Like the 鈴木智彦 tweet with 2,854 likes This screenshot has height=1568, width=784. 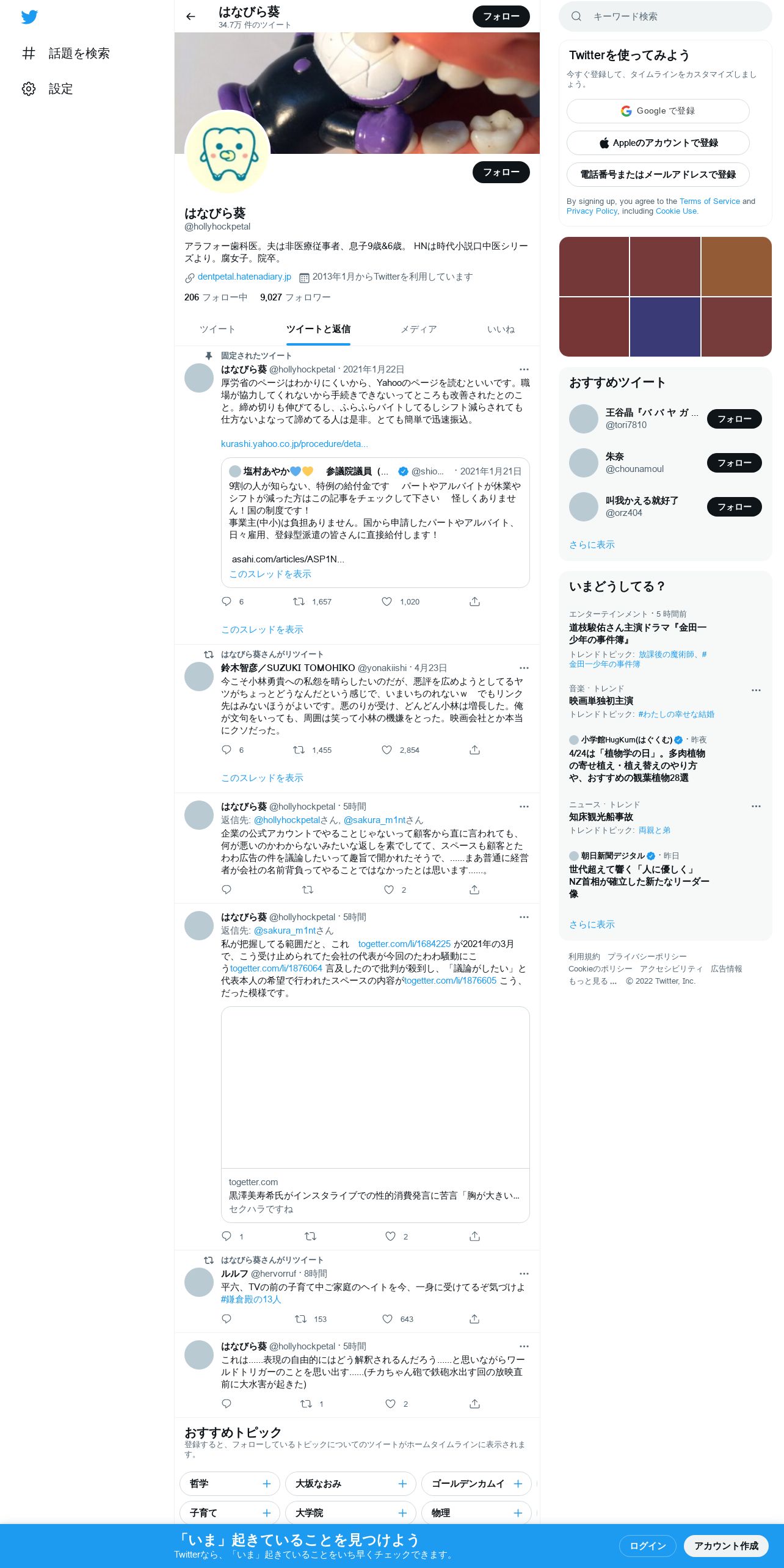pos(387,750)
